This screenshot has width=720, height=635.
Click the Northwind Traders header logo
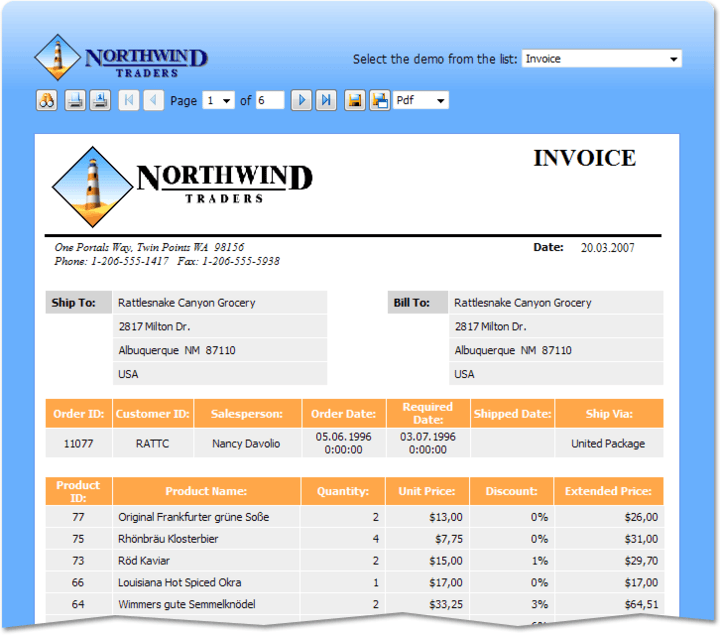pos(120,58)
